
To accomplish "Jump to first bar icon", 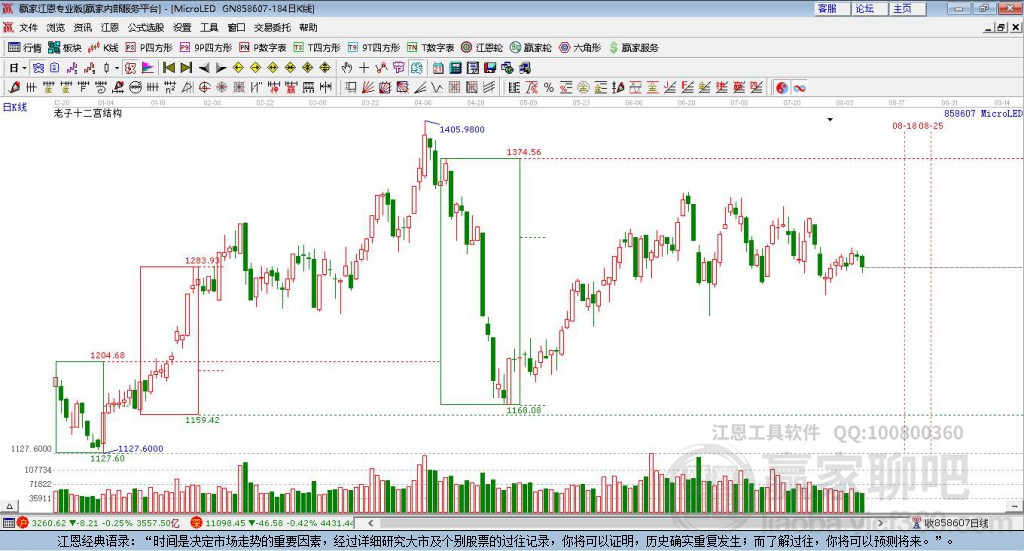I will pos(168,68).
